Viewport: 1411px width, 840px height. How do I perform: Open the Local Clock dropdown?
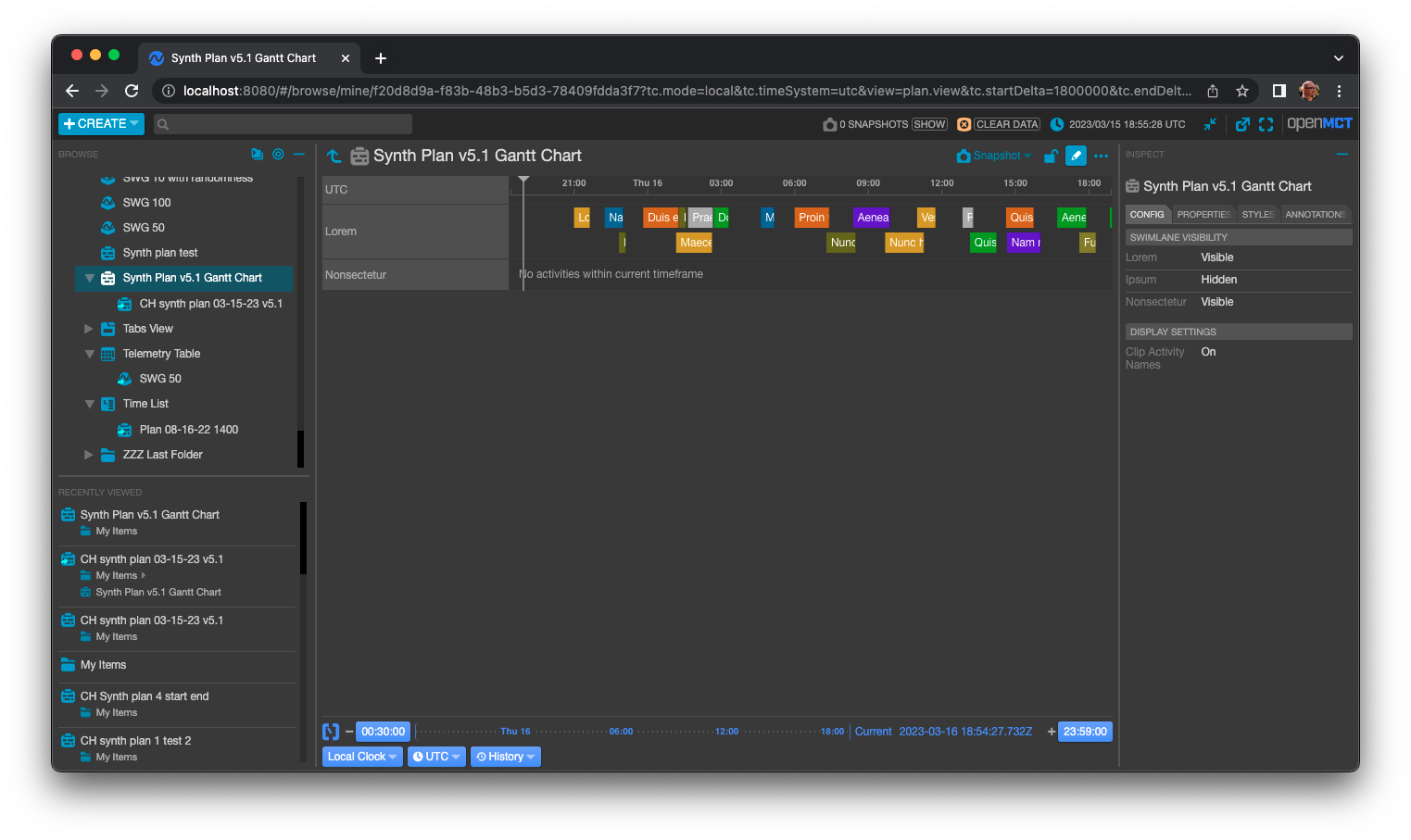pyautogui.click(x=362, y=757)
